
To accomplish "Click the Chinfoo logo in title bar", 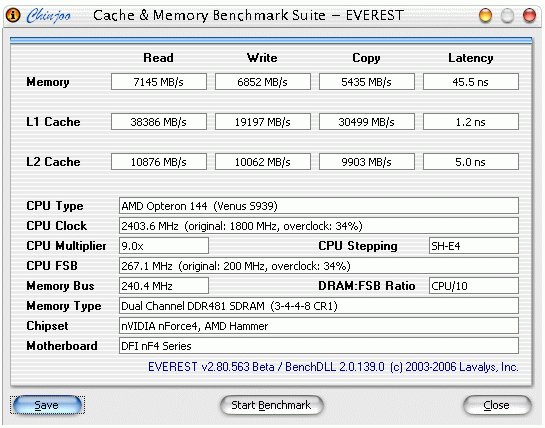I will point(49,16).
